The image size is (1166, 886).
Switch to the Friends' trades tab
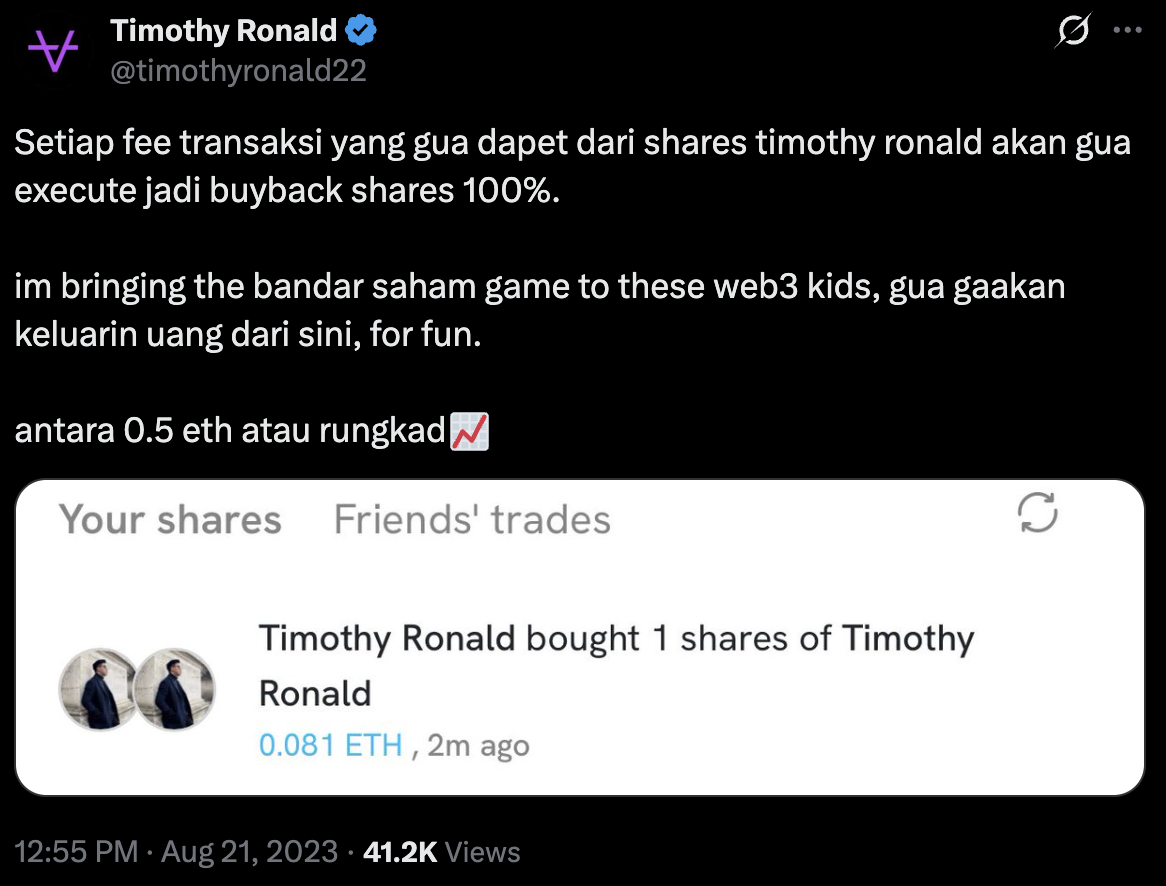472,518
